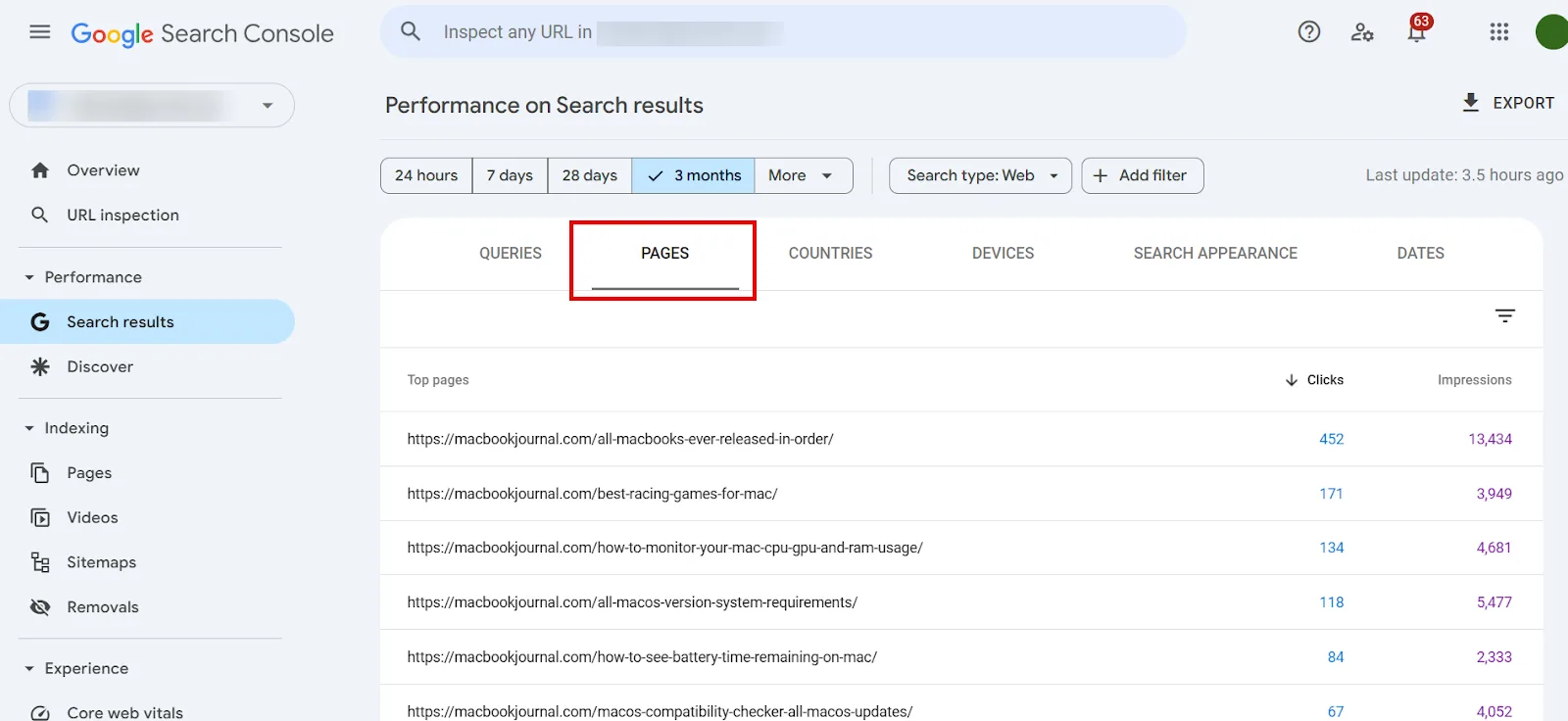
Task: Click the 118 clicks value
Action: pyautogui.click(x=1331, y=602)
